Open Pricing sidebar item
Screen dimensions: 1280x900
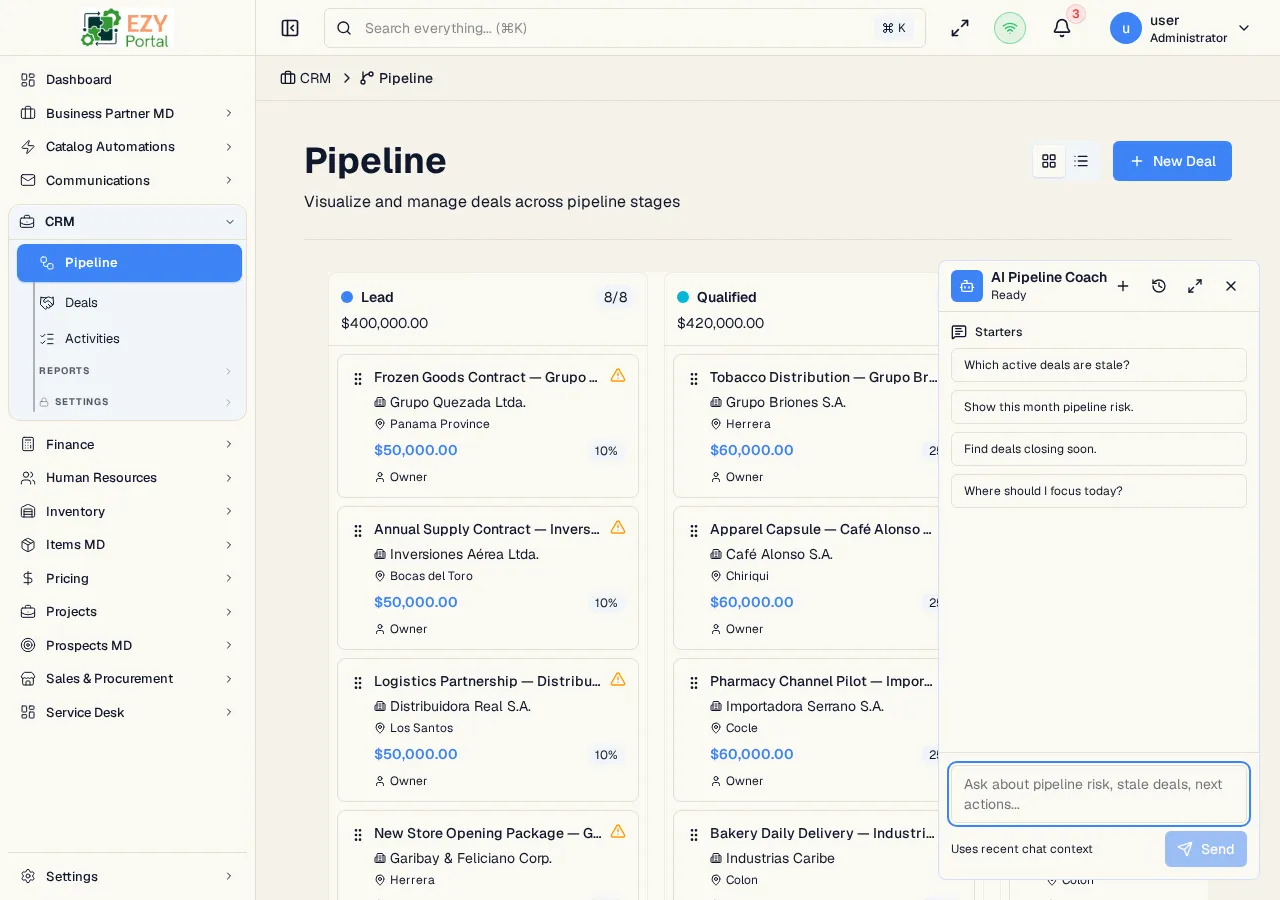[x=127, y=578]
